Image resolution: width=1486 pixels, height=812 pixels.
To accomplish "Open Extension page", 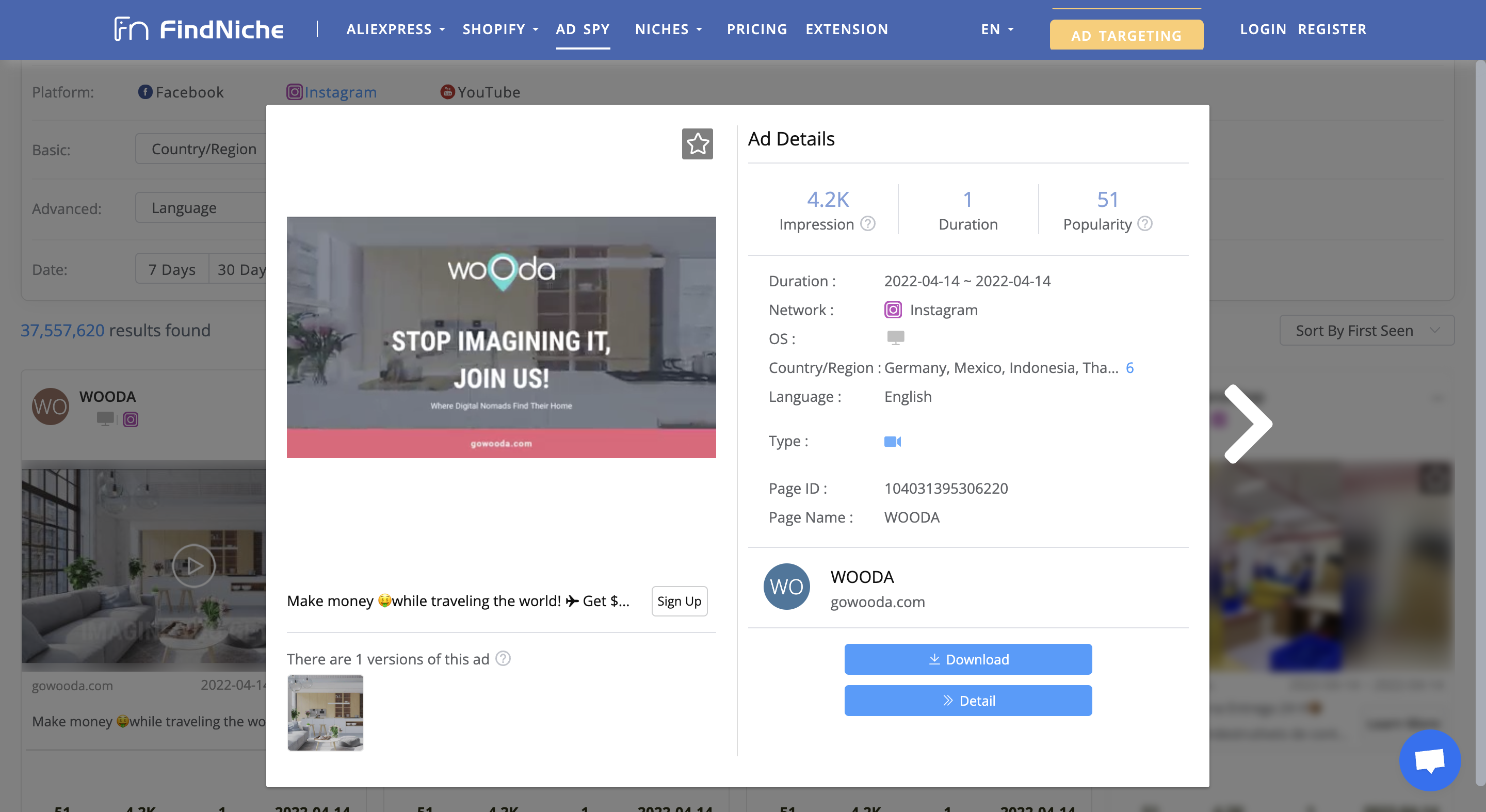I will tap(847, 29).
